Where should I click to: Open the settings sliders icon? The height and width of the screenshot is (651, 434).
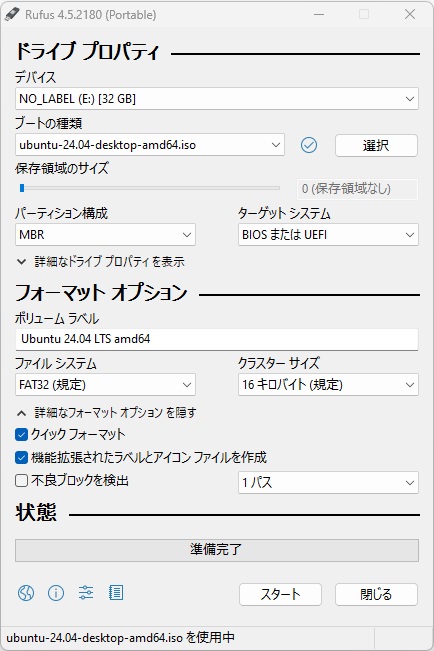86,593
